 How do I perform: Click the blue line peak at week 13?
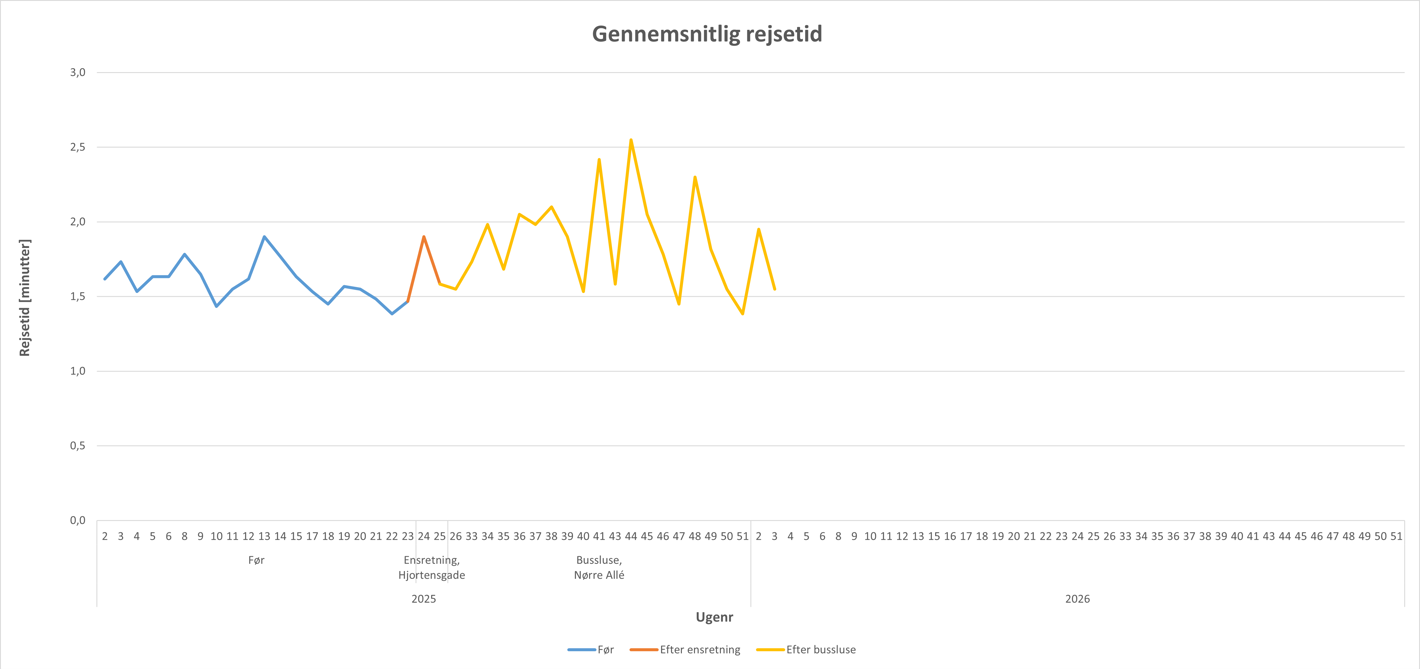[264, 237]
